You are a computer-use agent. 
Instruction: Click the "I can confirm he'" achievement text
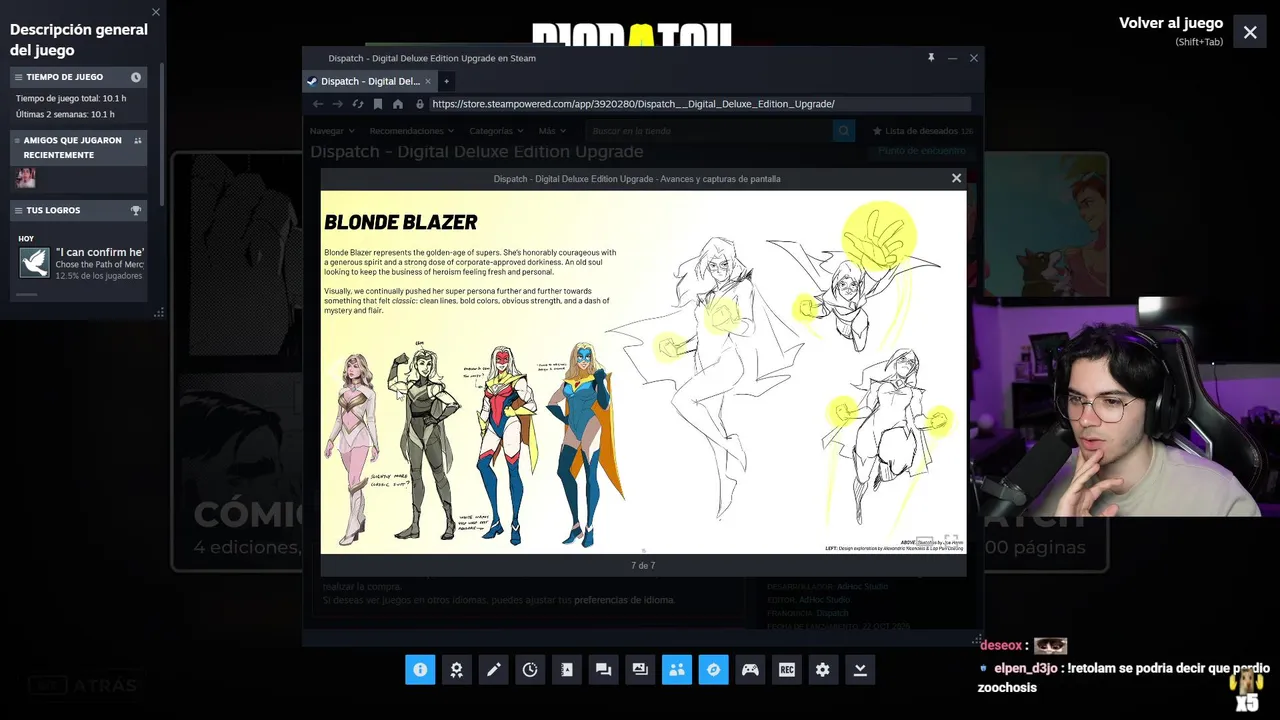(x=100, y=252)
